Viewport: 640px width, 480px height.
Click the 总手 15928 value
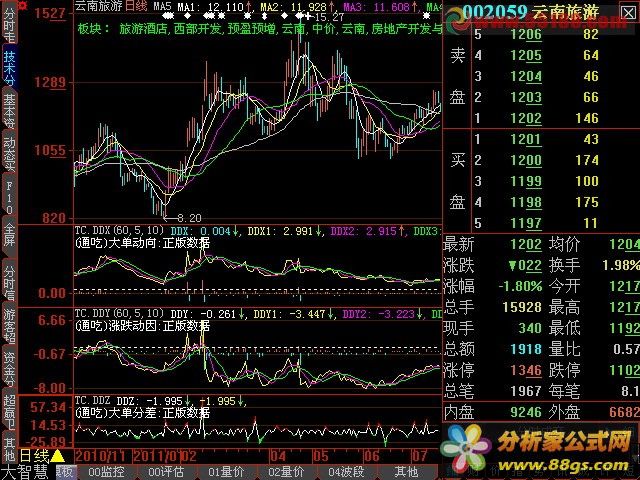(522, 307)
